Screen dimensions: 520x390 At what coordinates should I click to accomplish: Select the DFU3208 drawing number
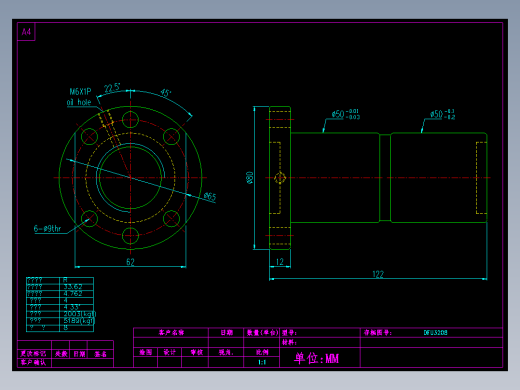[x=435, y=332]
